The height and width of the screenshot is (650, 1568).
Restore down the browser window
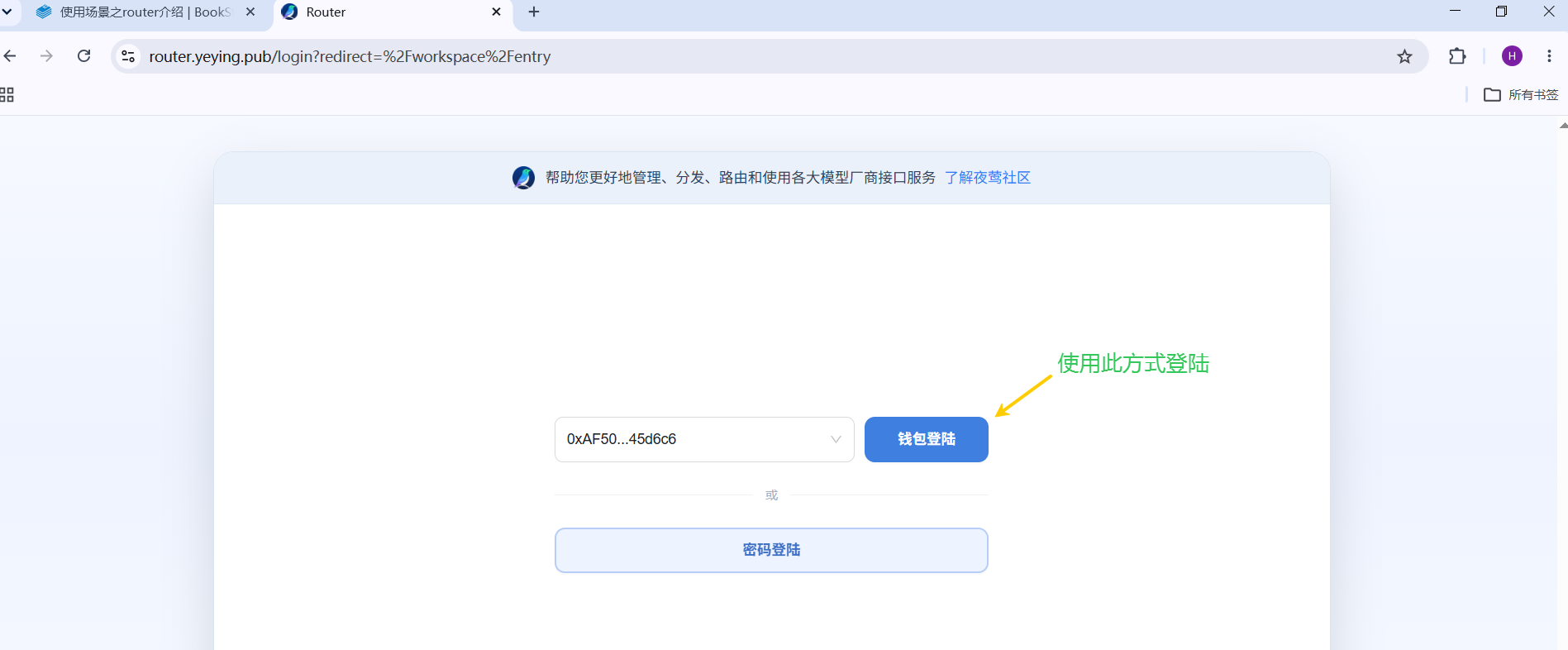tap(1502, 12)
